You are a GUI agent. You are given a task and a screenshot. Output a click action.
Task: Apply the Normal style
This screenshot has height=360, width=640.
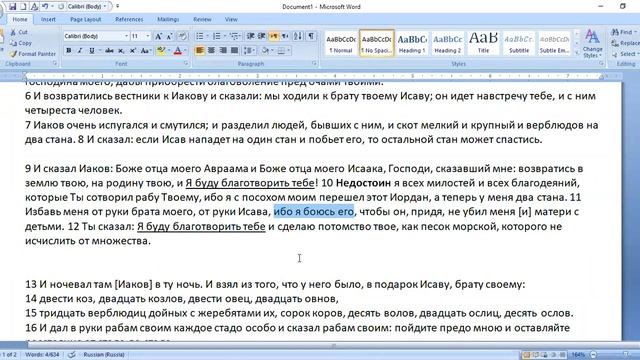pos(341,43)
